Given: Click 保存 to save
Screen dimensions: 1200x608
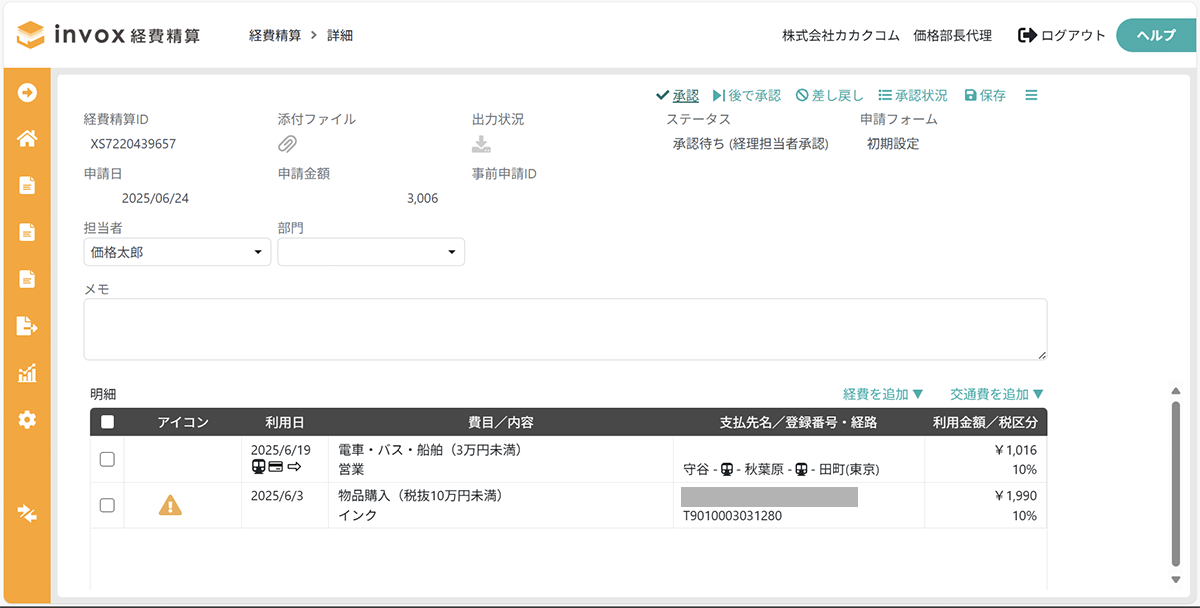Looking at the screenshot, I should pos(985,95).
